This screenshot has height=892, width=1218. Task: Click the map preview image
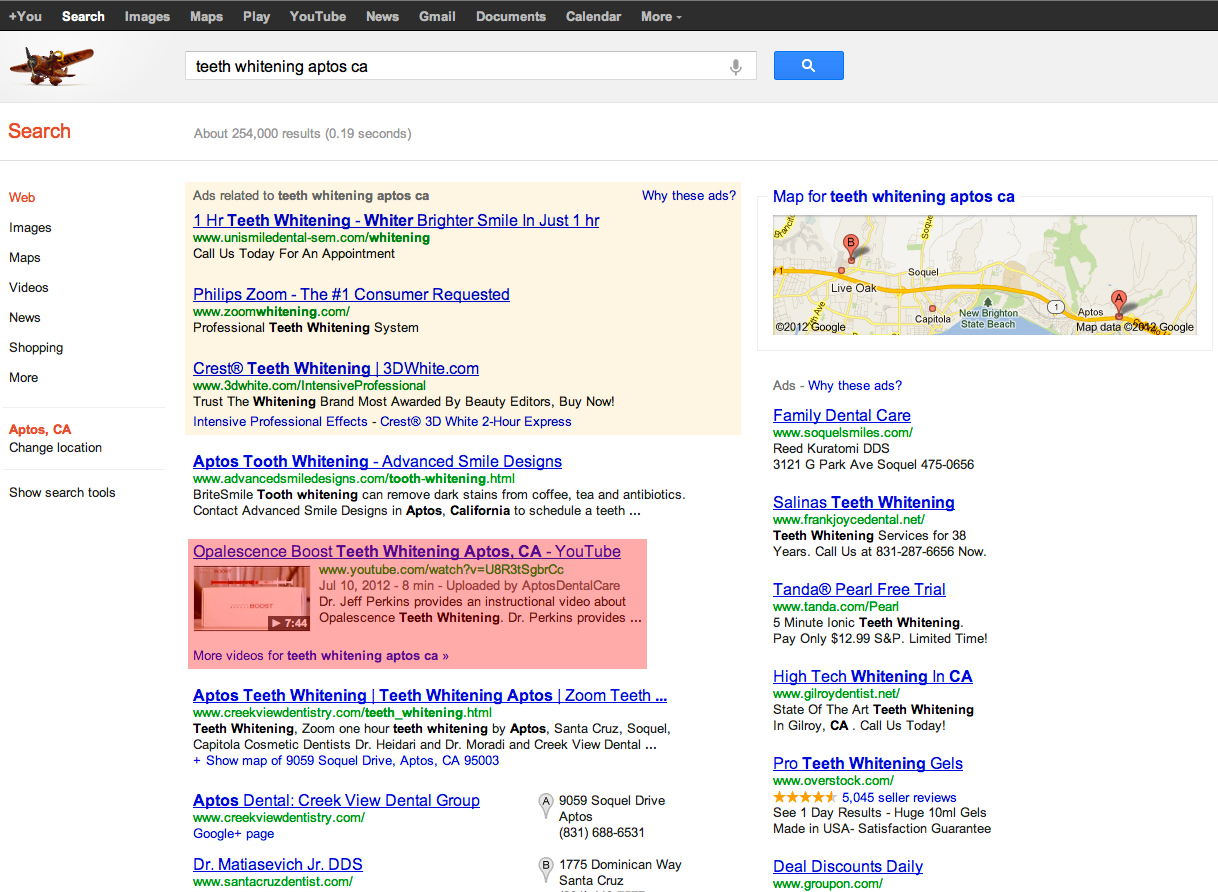click(984, 275)
